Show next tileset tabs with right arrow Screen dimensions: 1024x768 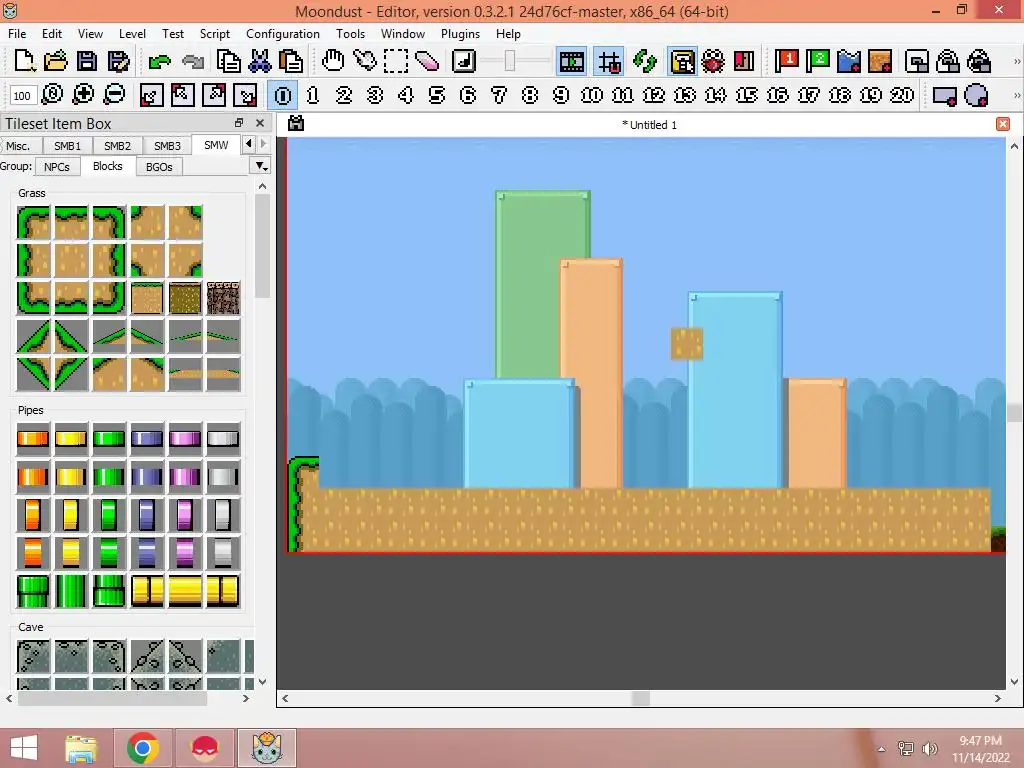(263, 143)
